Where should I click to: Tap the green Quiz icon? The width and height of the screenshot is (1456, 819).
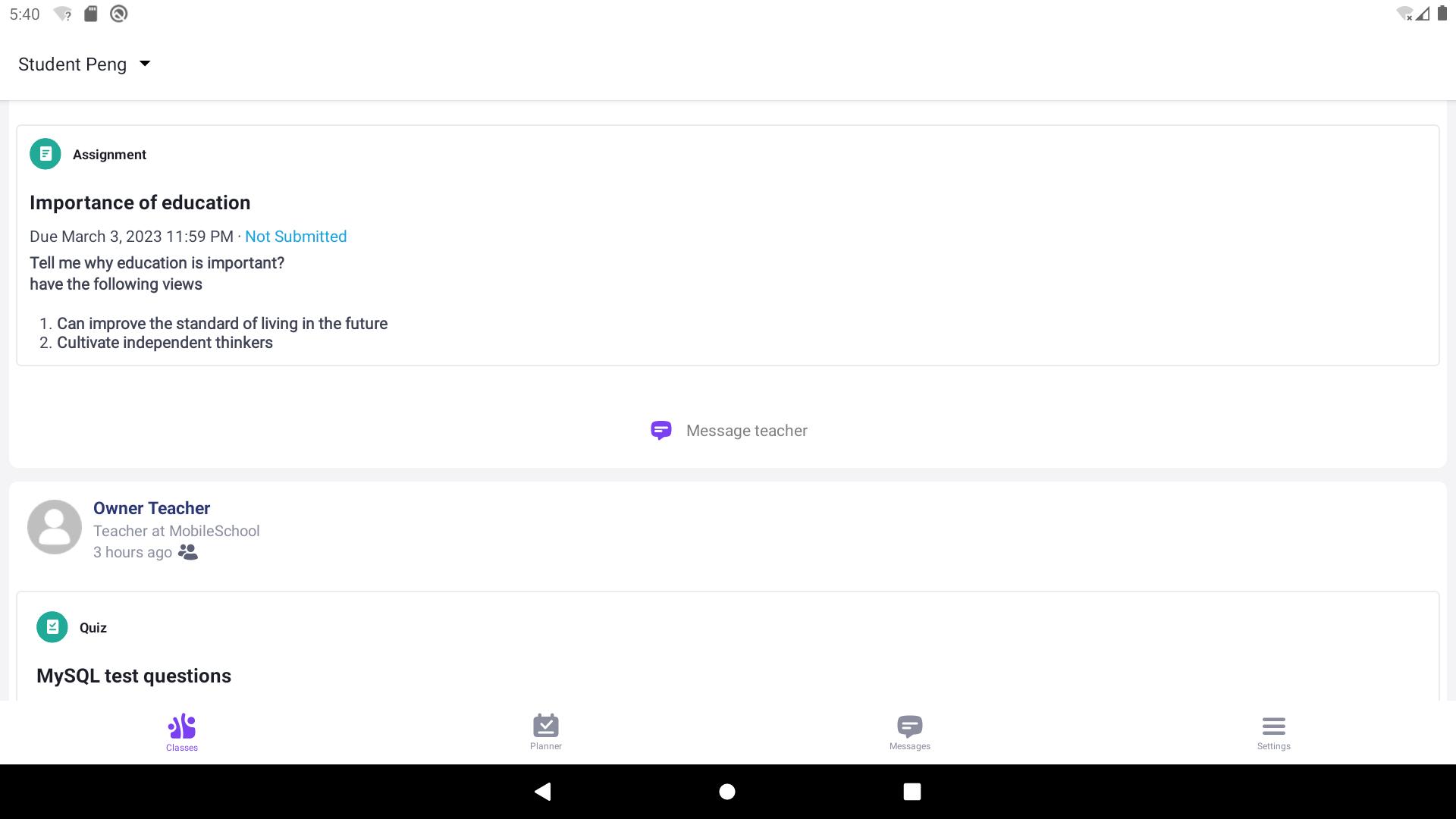click(52, 627)
